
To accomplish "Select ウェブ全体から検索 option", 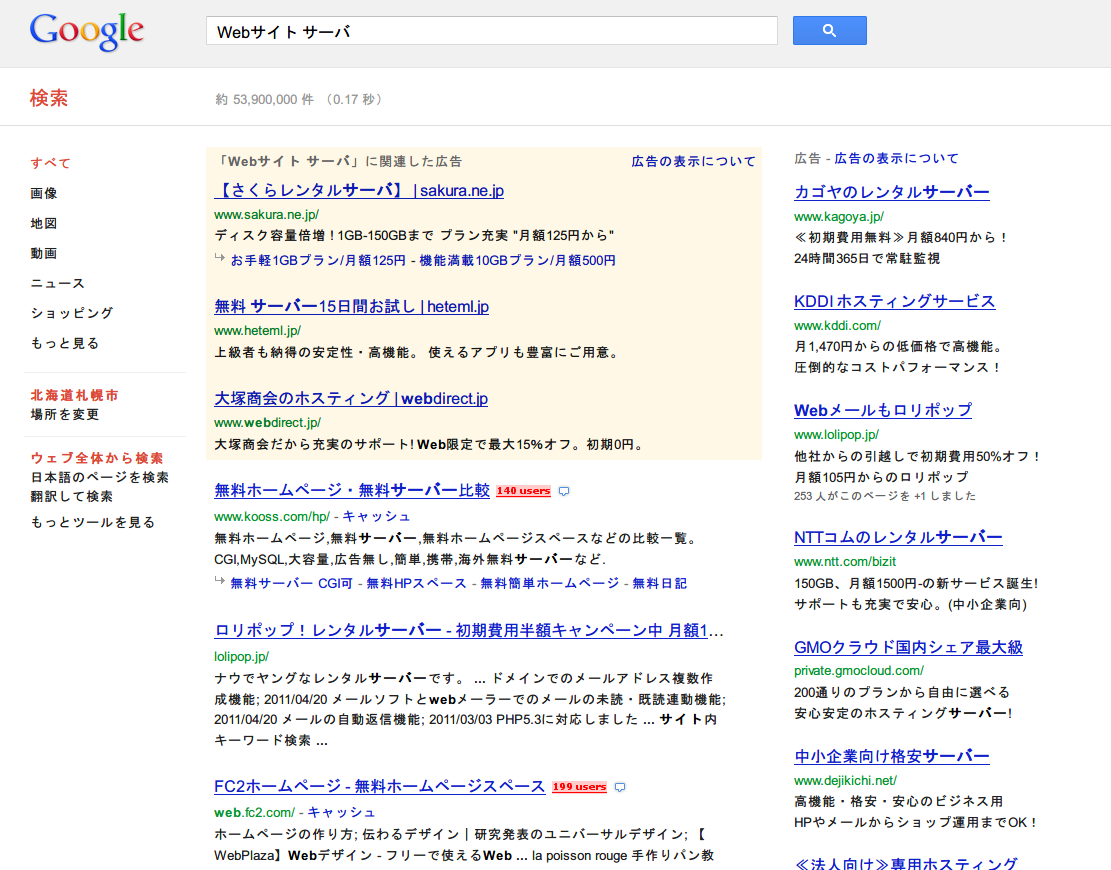I will [97, 458].
